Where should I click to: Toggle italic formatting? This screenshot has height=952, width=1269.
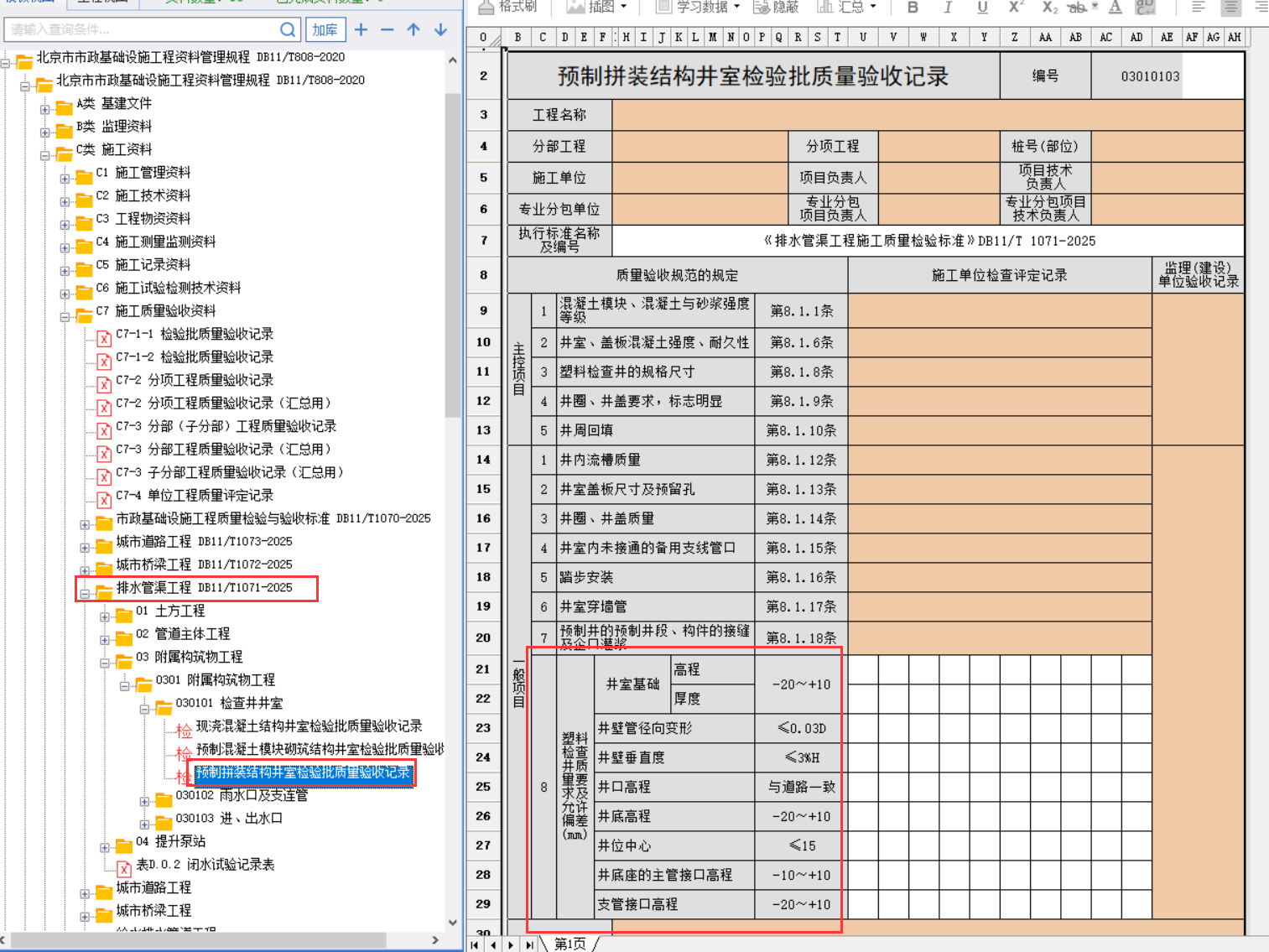948,7
